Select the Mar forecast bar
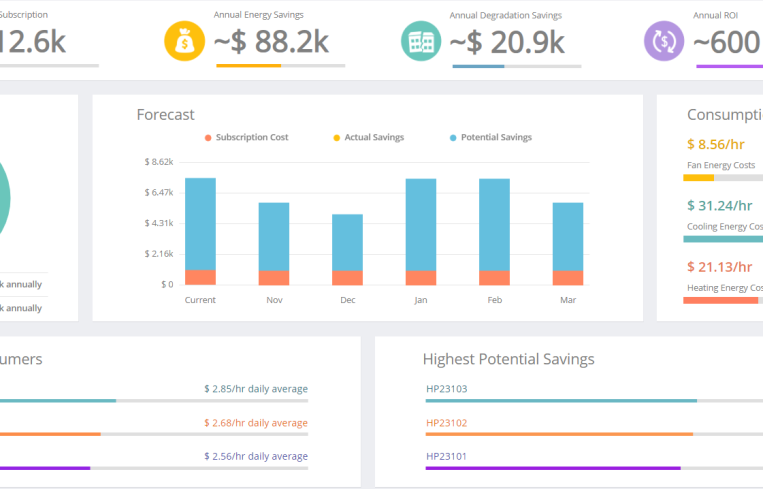763x489 pixels. [568, 237]
